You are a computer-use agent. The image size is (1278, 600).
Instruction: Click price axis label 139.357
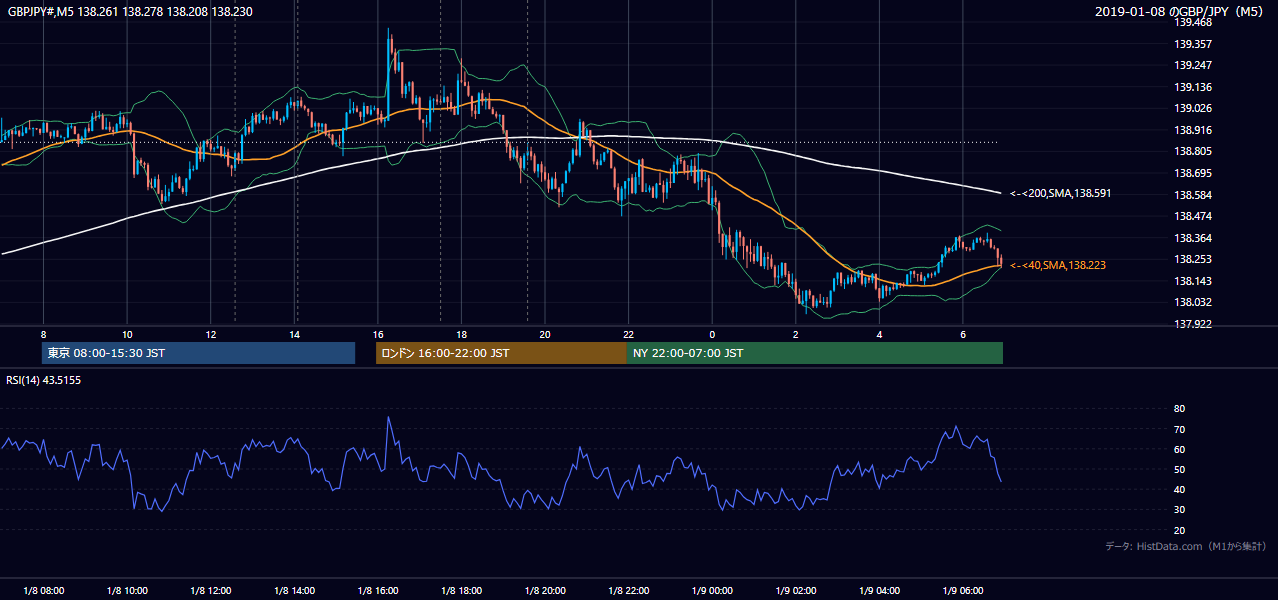tap(1193, 44)
